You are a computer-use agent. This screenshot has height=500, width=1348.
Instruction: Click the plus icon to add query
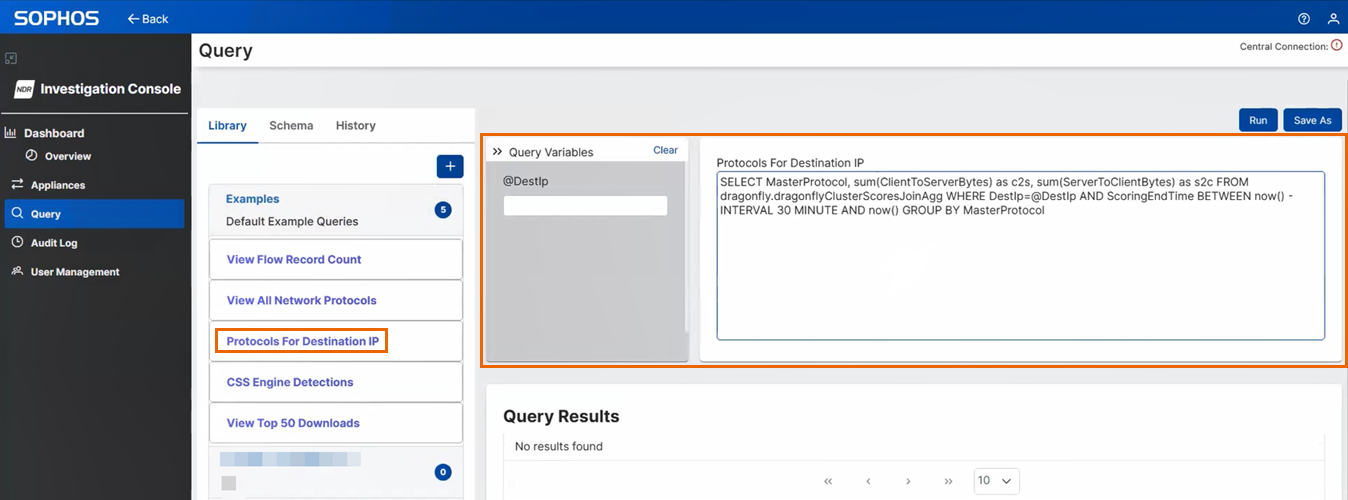pos(450,166)
